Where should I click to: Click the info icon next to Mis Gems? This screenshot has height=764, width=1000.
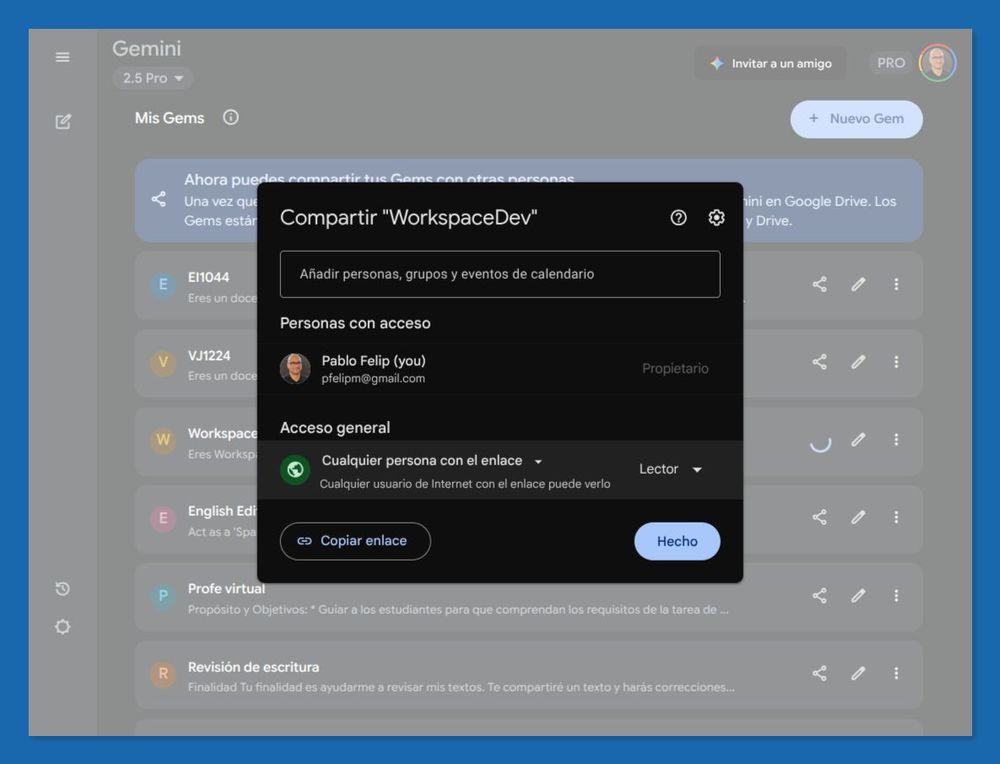click(x=231, y=117)
